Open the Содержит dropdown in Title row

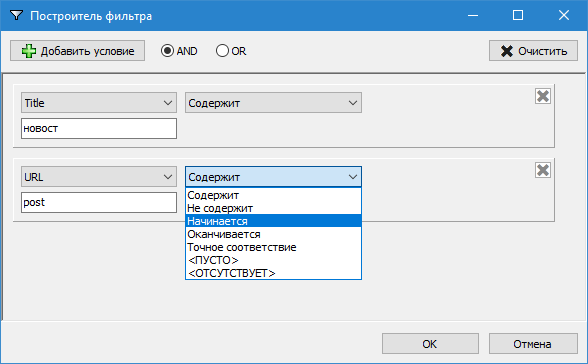[273, 103]
